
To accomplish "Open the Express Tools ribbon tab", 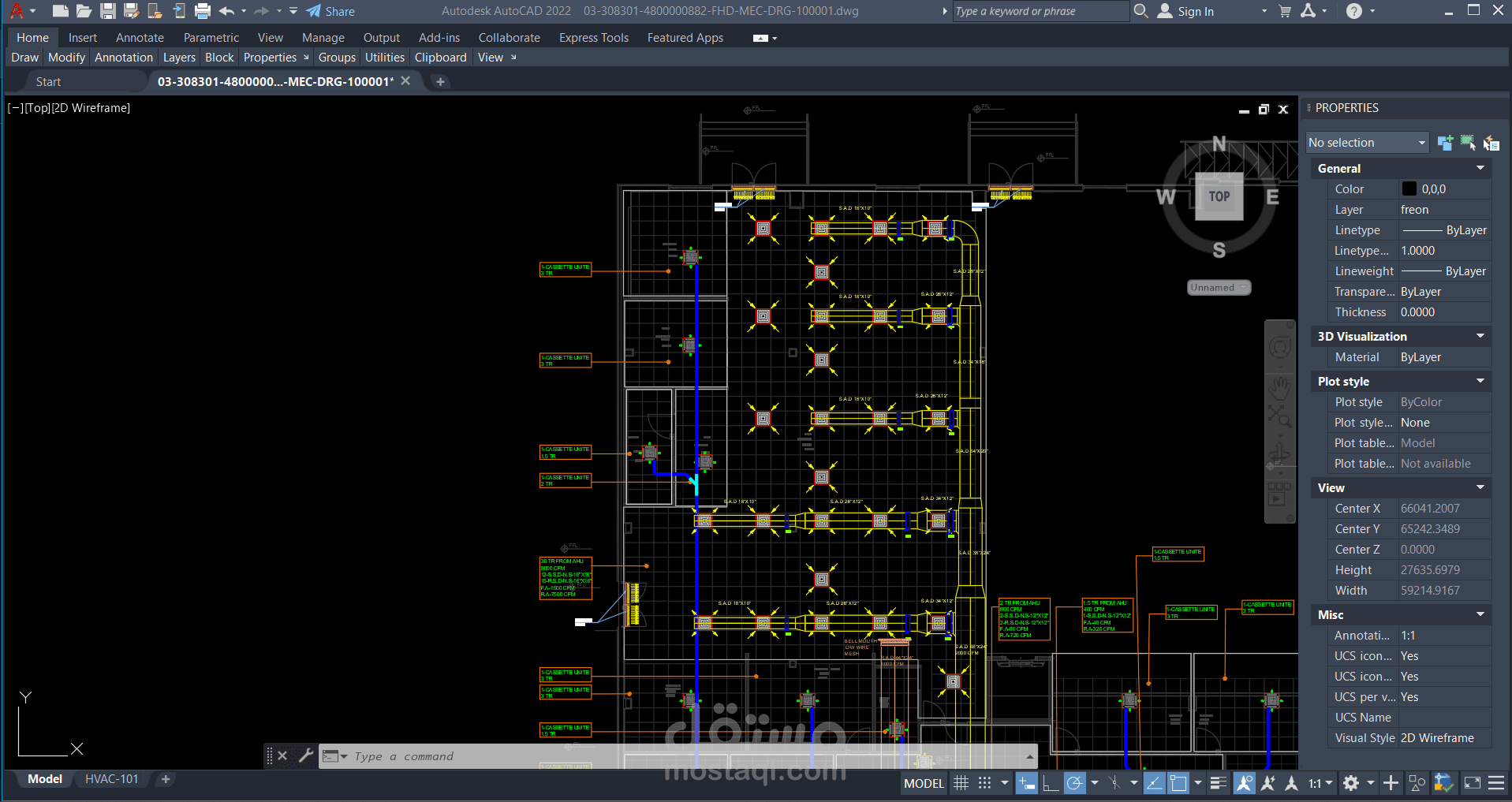I will click(x=594, y=38).
